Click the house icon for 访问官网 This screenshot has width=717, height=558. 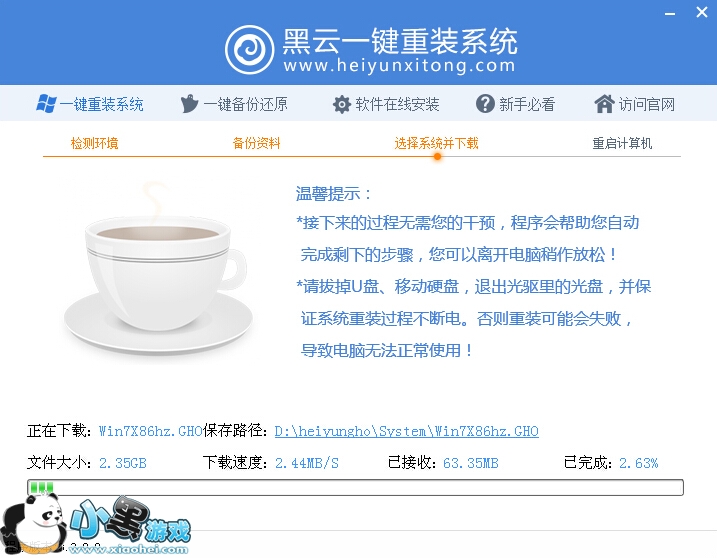point(604,103)
